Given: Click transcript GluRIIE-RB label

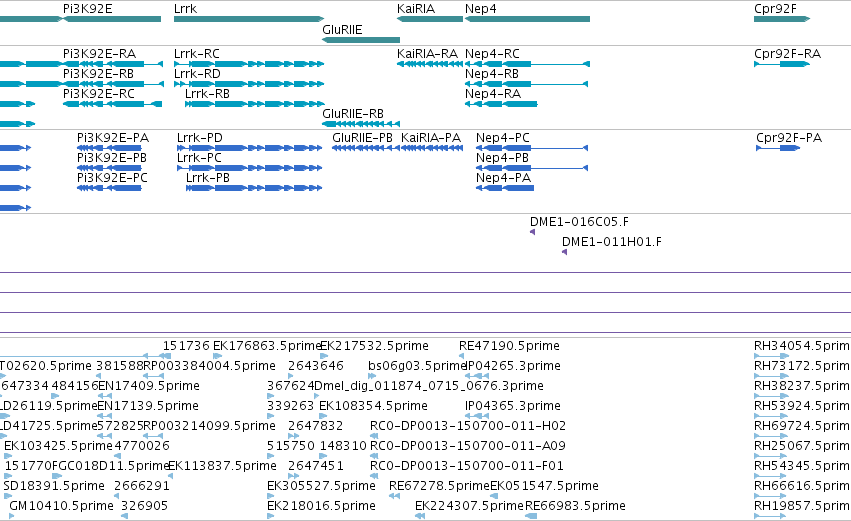Looking at the screenshot, I should point(353,114).
